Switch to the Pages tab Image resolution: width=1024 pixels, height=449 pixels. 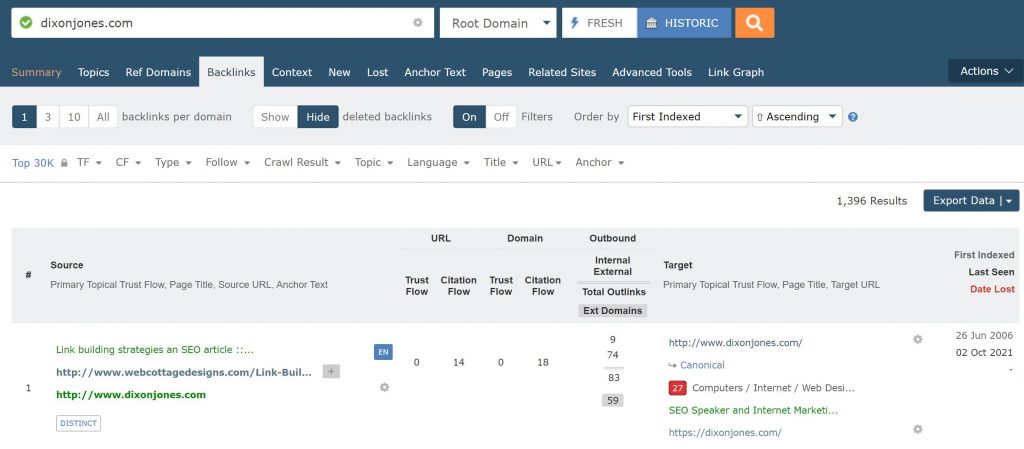497,72
